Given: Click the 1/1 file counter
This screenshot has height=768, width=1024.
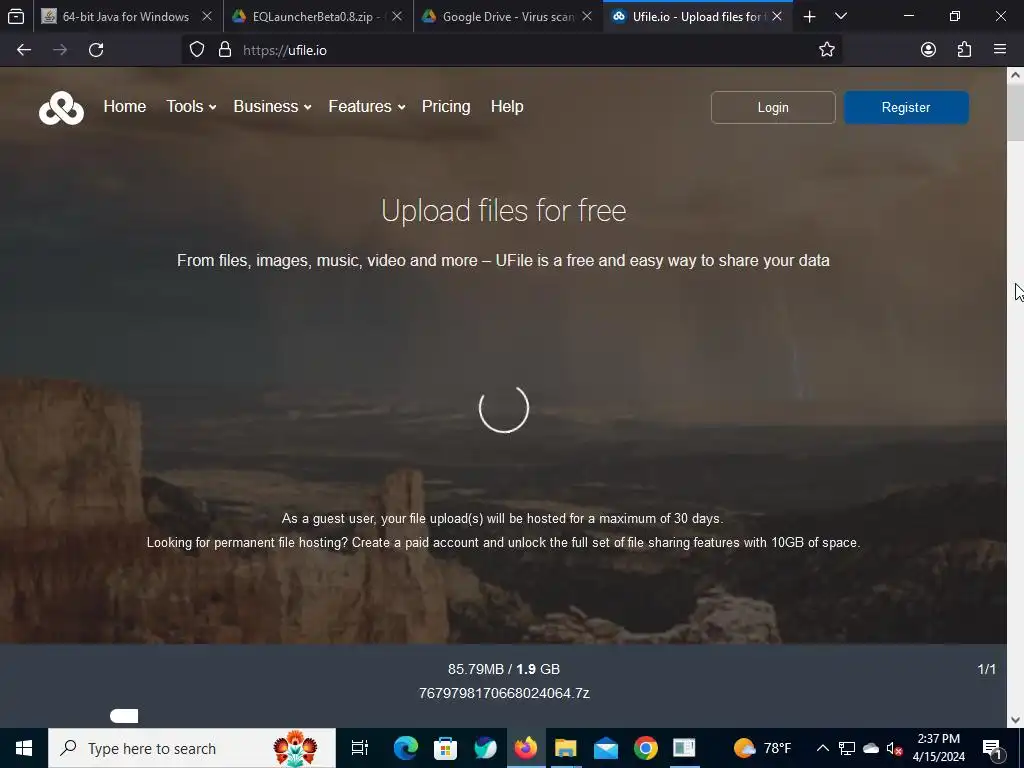Looking at the screenshot, I should coord(987,669).
